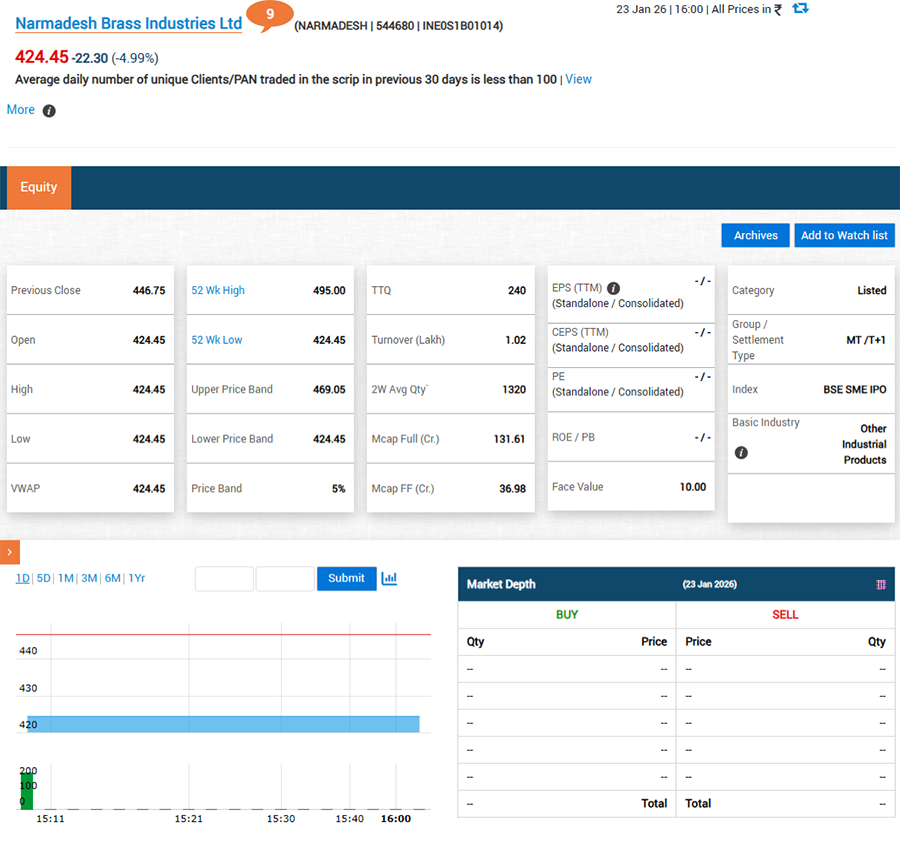The width and height of the screenshot is (900, 843).
Task: Open the Narmadesh Brass Industries Ltd link
Action: (x=129, y=23)
